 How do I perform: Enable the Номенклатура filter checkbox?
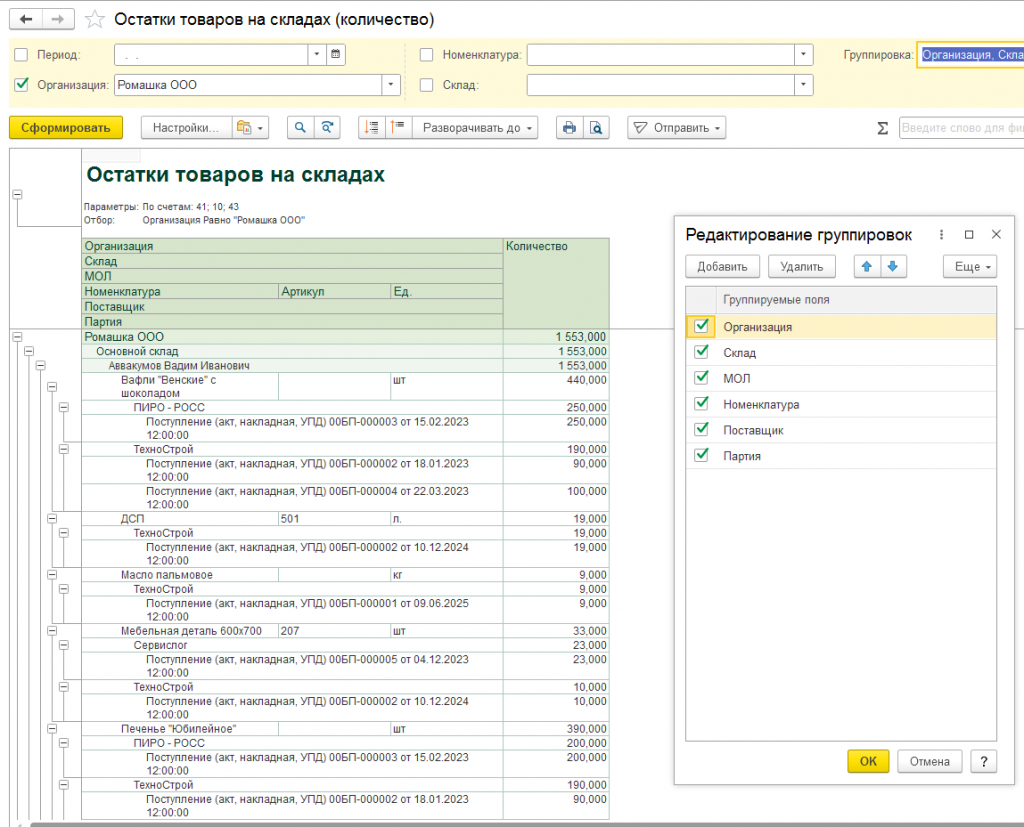click(427, 55)
